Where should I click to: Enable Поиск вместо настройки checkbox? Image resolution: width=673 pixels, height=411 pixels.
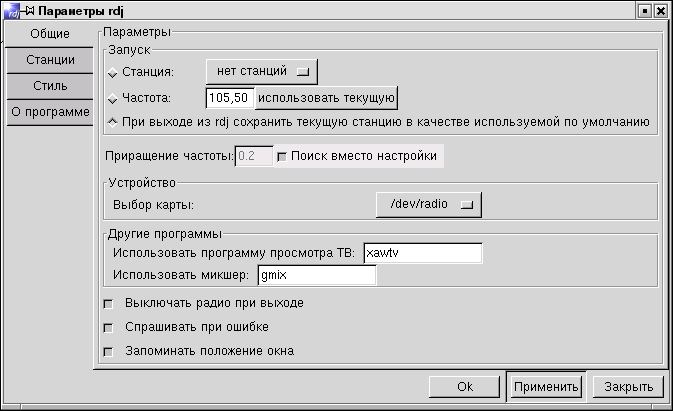282,157
